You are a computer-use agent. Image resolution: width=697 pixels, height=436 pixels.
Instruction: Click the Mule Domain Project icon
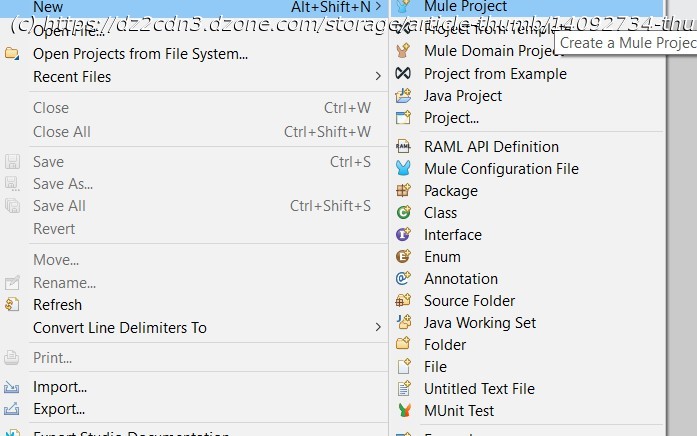tap(403, 51)
